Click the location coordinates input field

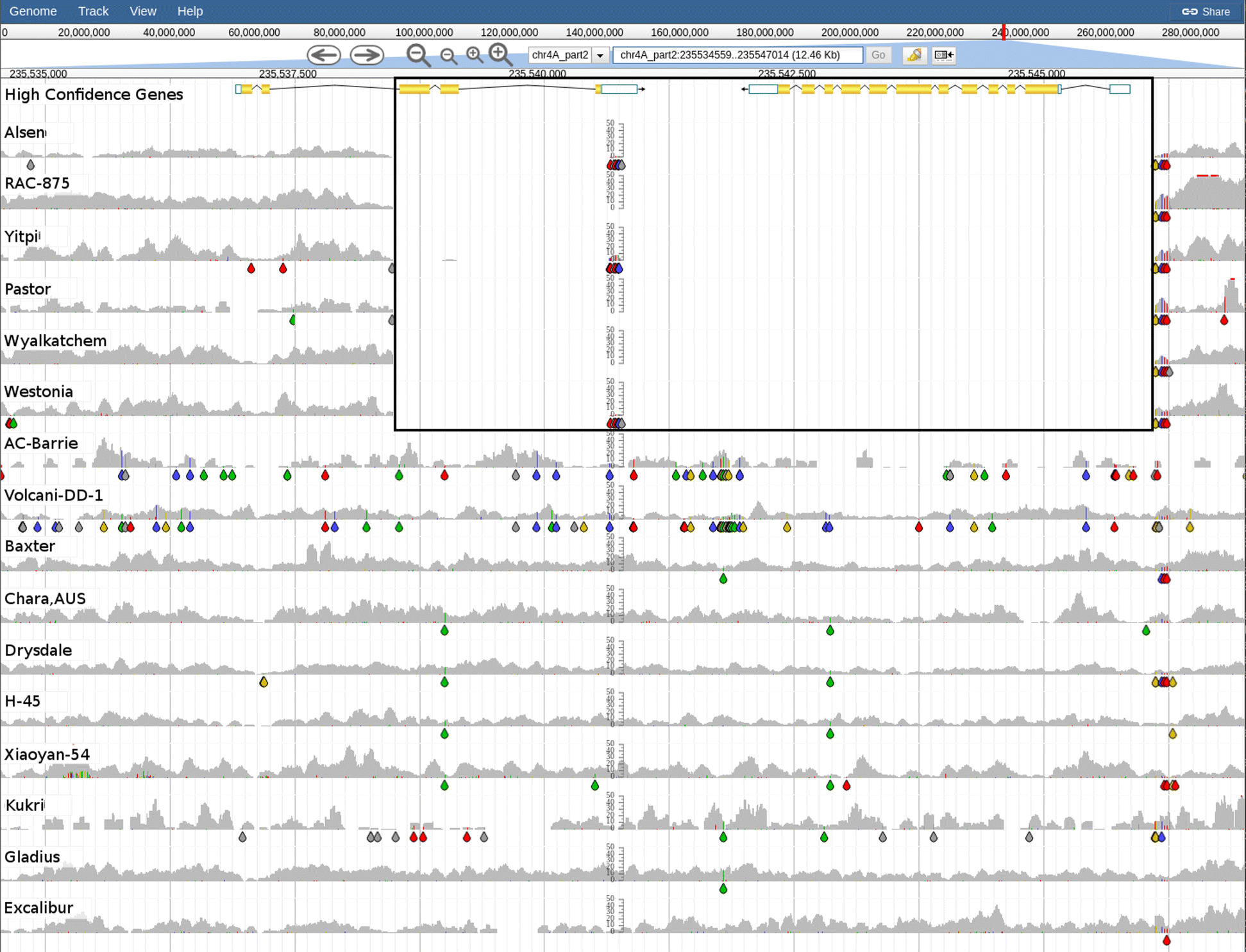[737, 55]
